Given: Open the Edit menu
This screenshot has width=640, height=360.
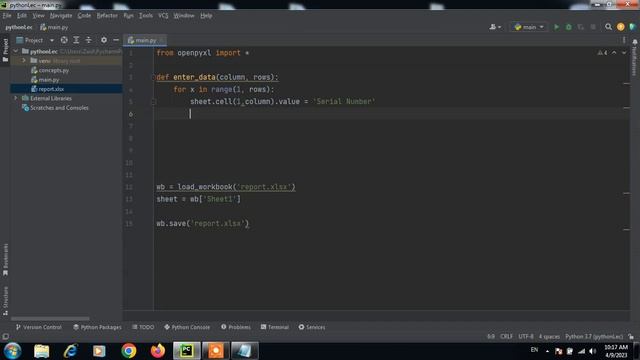Looking at the screenshot, I should pyautogui.click(x=22, y=16).
